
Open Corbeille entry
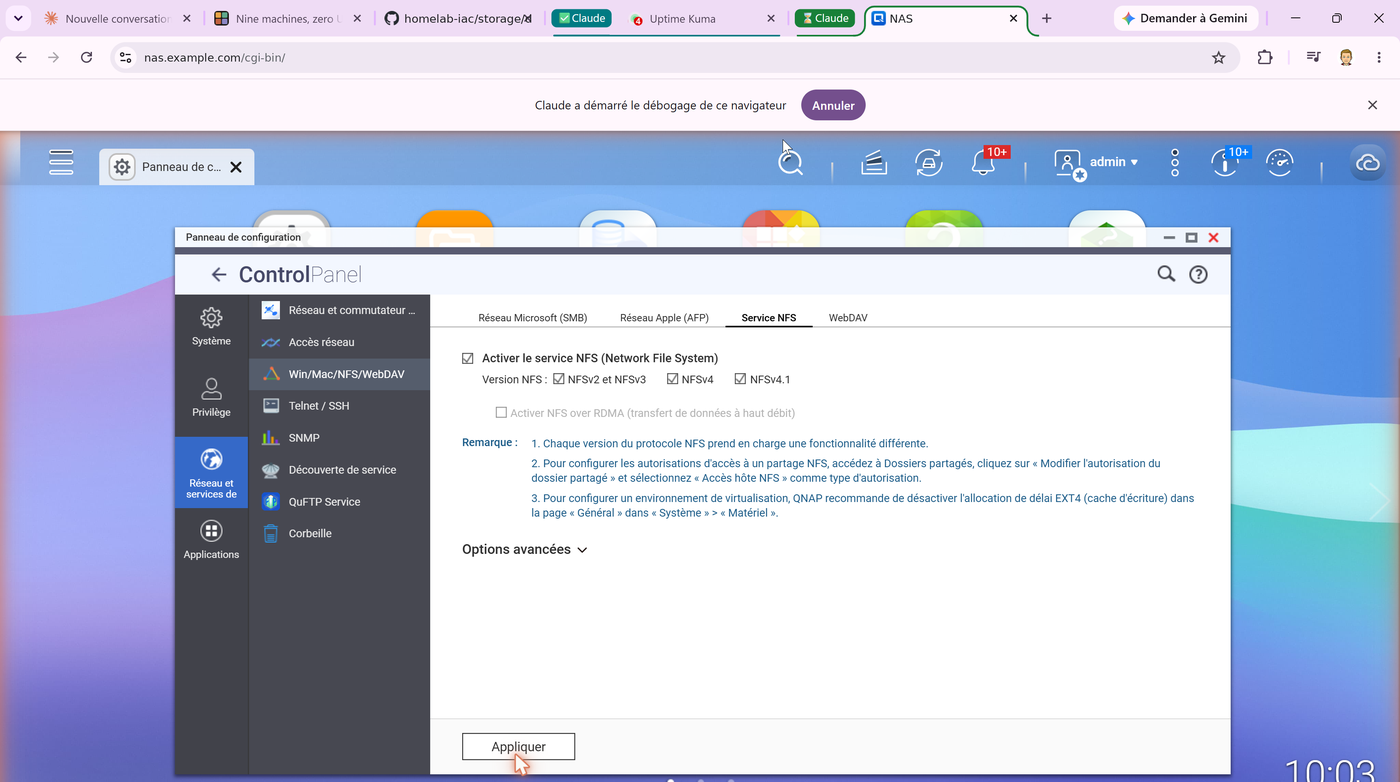tap(339, 534)
